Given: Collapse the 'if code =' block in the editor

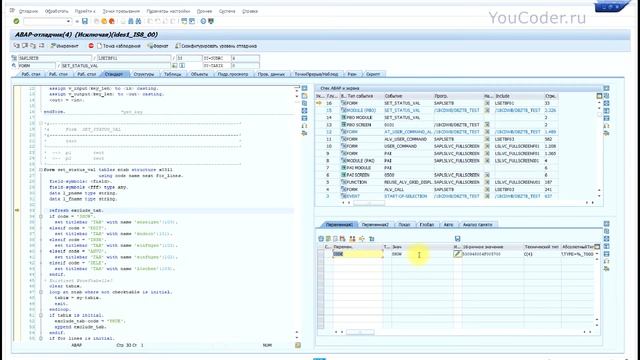Looking at the screenshot, I should [x=41, y=216].
